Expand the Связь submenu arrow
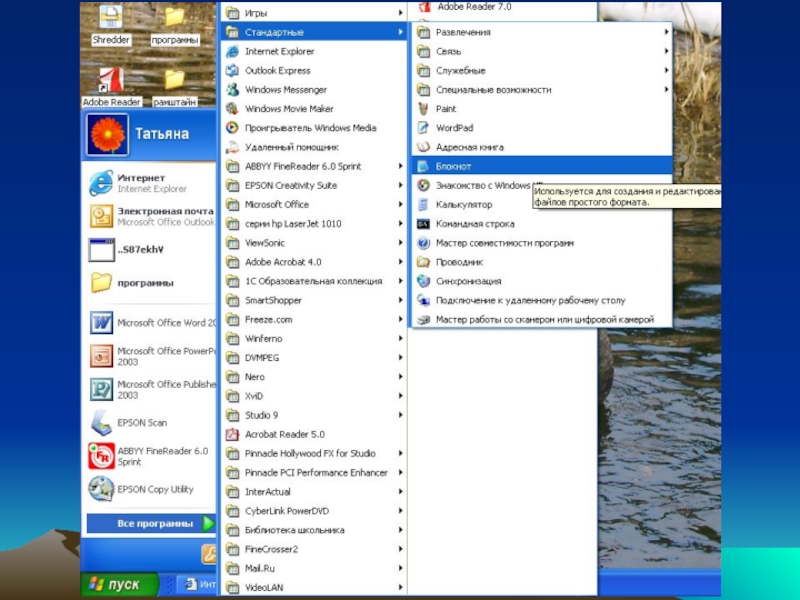Image resolution: width=800 pixels, height=600 pixels. click(666, 52)
